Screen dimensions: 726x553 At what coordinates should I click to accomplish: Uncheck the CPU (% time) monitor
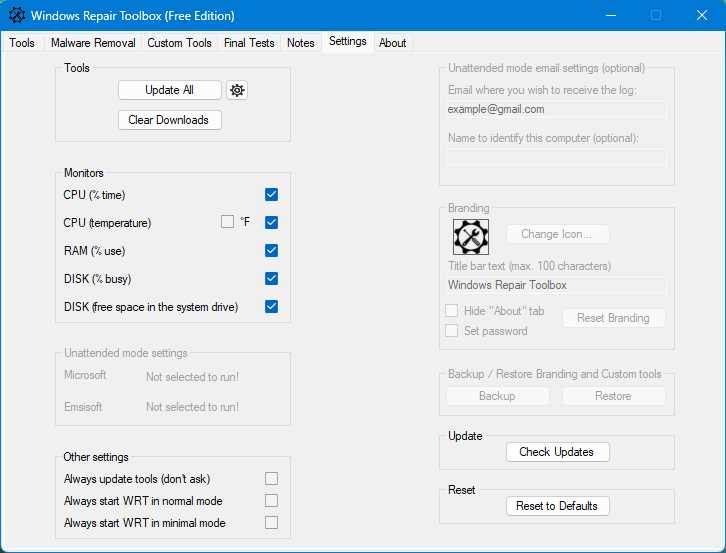pyautogui.click(x=271, y=195)
